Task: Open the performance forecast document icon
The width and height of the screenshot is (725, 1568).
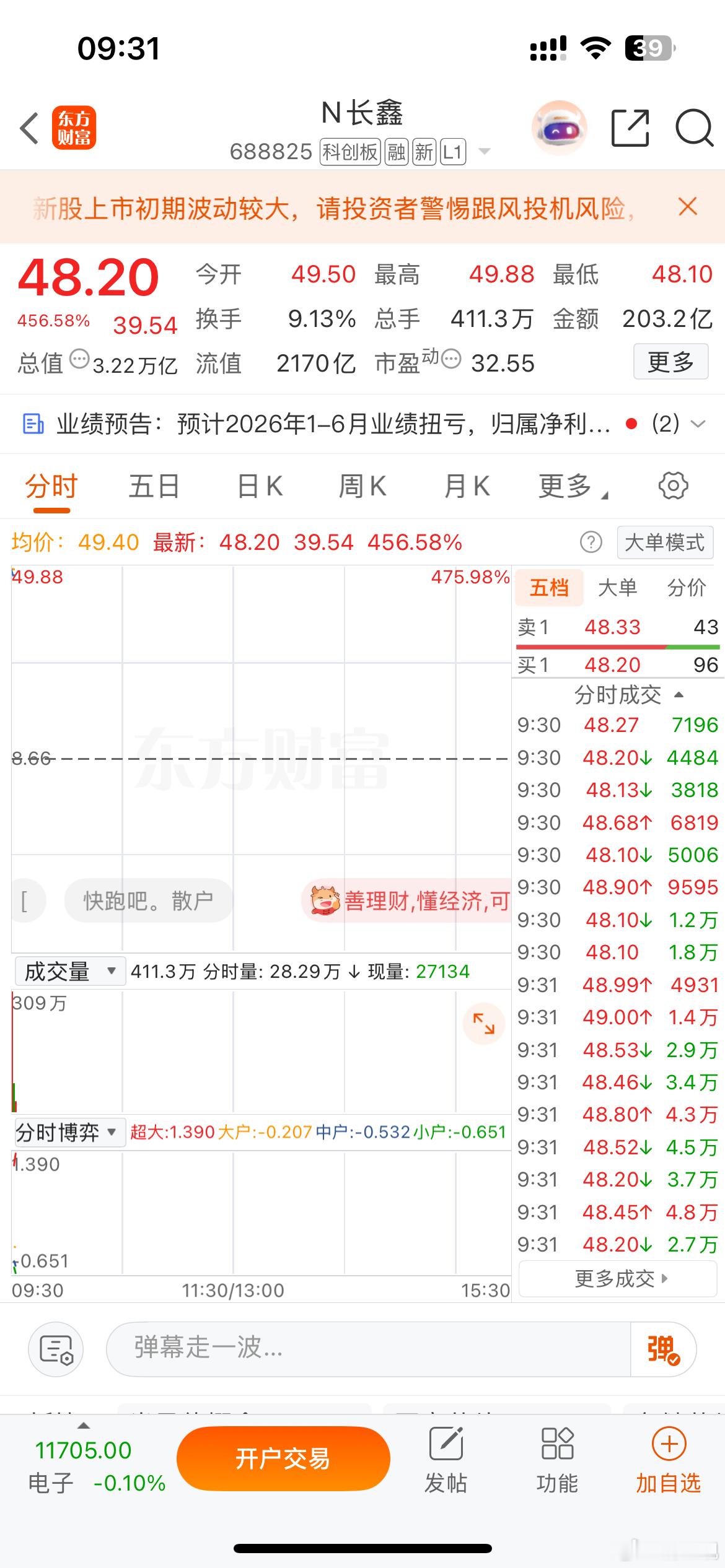Action: click(33, 424)
